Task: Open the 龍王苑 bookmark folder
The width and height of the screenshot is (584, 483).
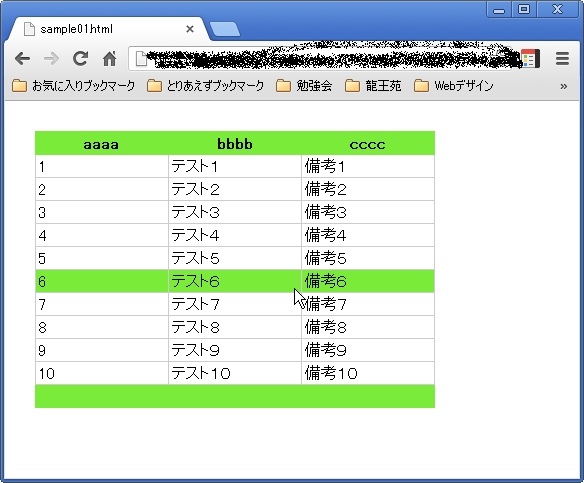Action: (x=373, y=86)
